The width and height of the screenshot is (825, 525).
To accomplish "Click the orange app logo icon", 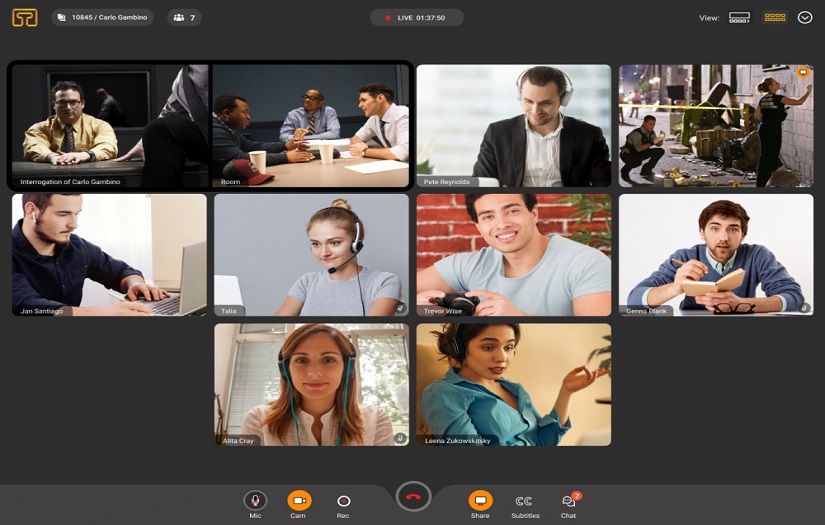I will tap(25, 17).
